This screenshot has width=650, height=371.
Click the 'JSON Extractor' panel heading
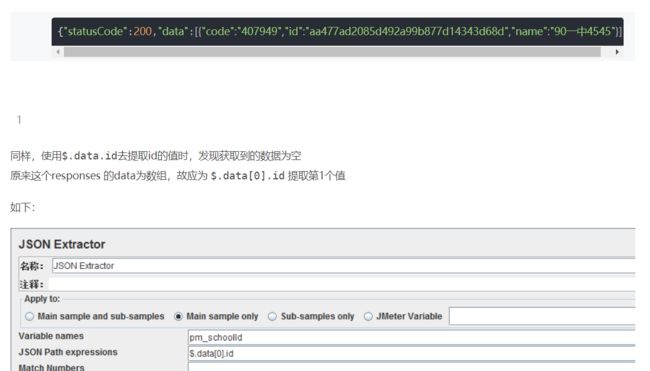tap(62, 244)
